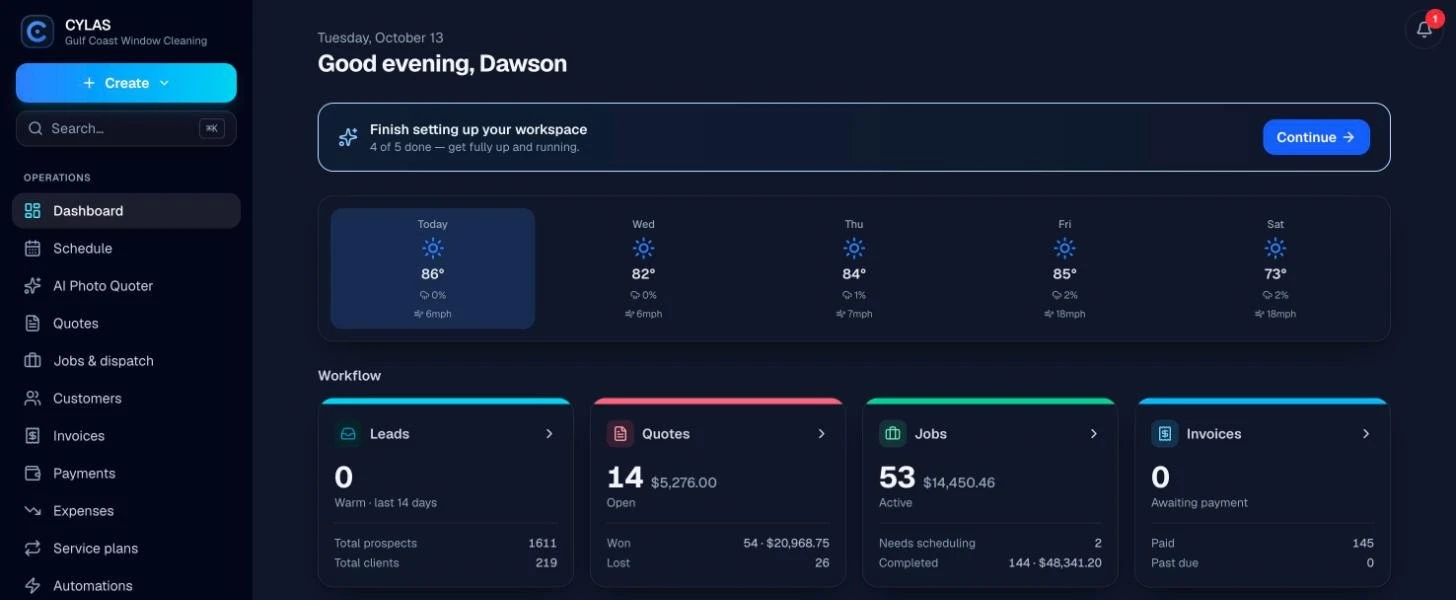Click the 'Awaiting payment' label
The height and width of the screenshot is (600, 1456).
click(x=1199, y=503)
